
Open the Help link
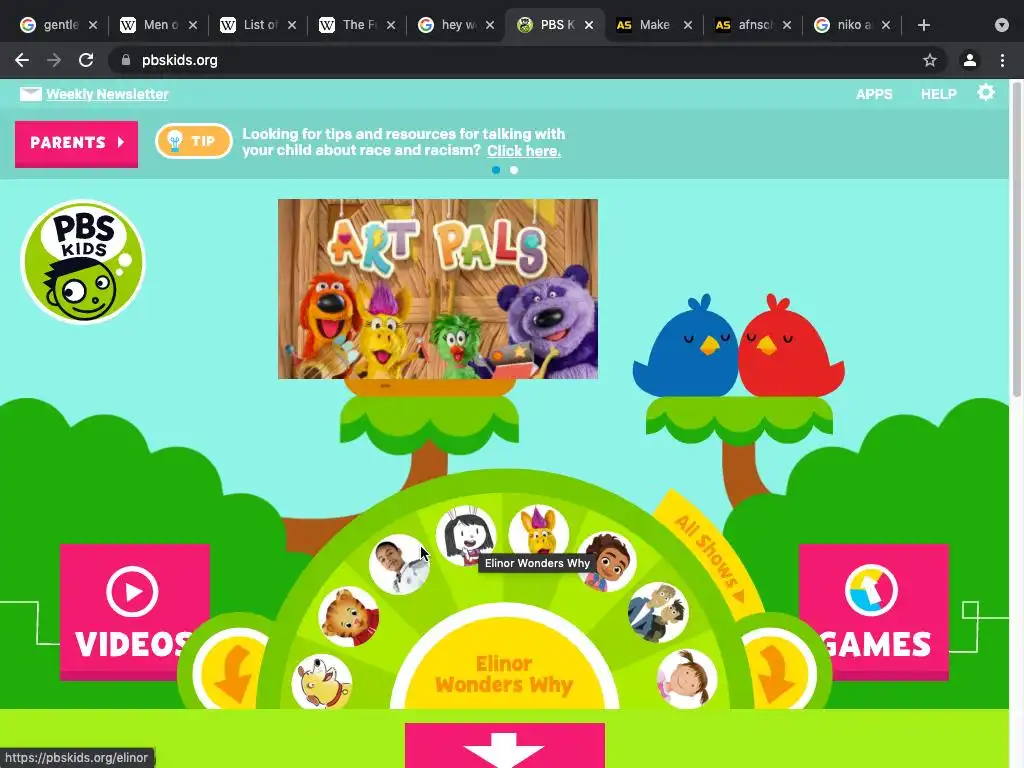click(938, 94)
